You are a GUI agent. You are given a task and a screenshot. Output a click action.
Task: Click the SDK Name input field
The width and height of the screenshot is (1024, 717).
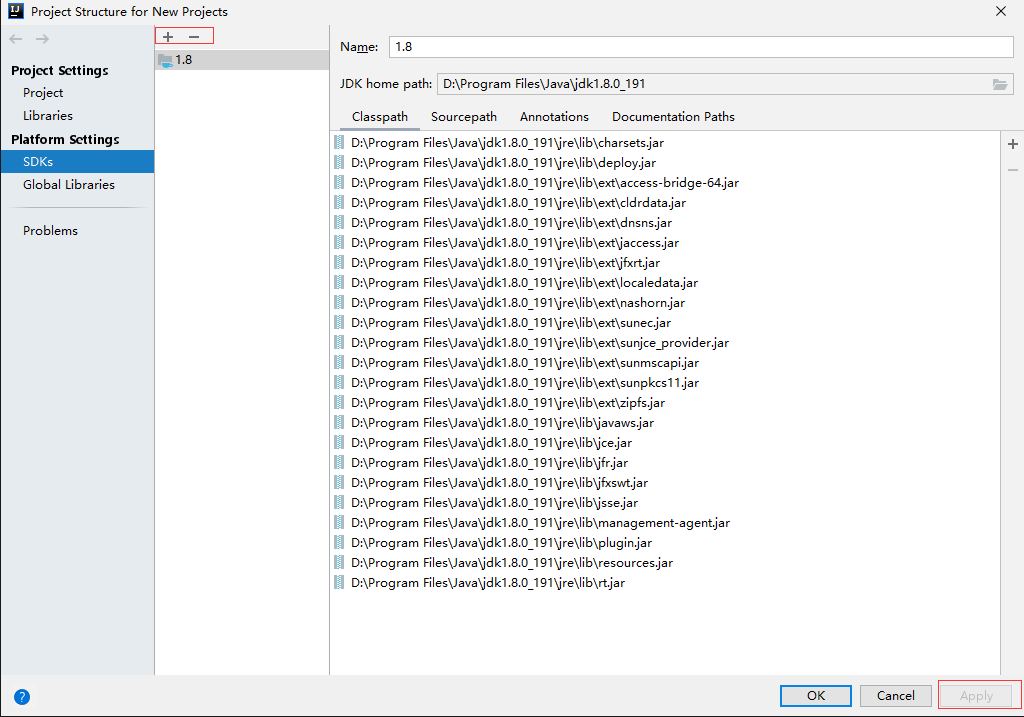(701, 47)
